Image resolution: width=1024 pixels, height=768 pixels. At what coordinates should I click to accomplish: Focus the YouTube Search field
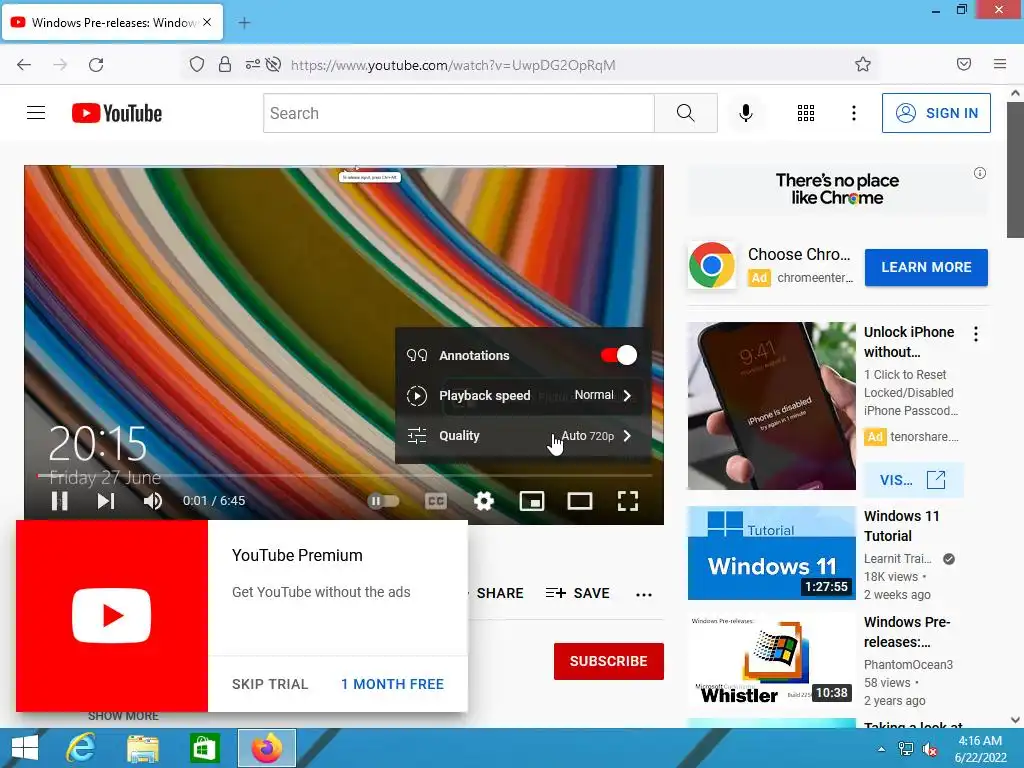459,113
